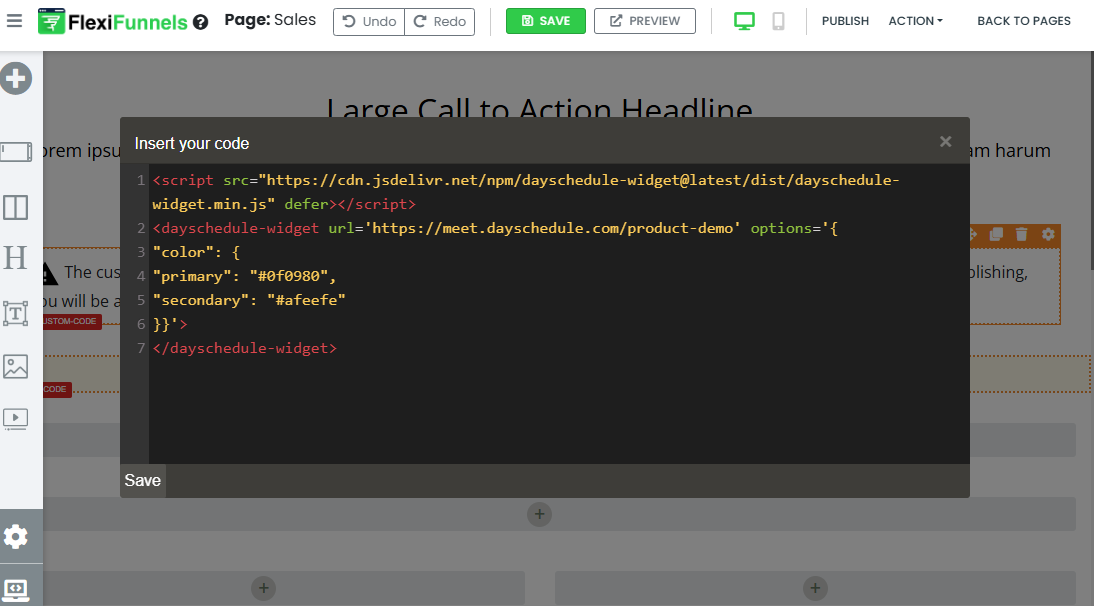Select the image element icon in sidebar
Viewport: 1094px width, 606px height.
click(15, 366)
